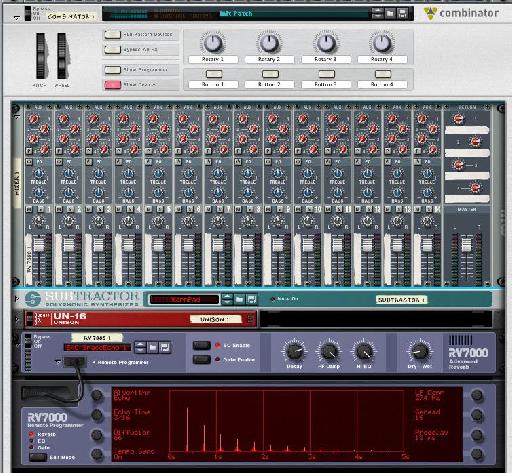This screenshot has height=473, width=512.
Task: Toggle Combinator Button 4
Action: 383,74
